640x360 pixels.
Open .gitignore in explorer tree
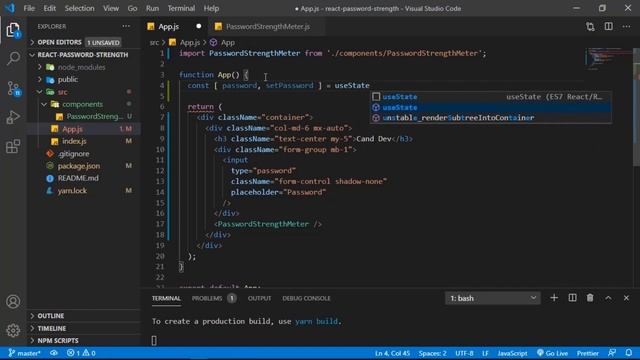[84, 153]
